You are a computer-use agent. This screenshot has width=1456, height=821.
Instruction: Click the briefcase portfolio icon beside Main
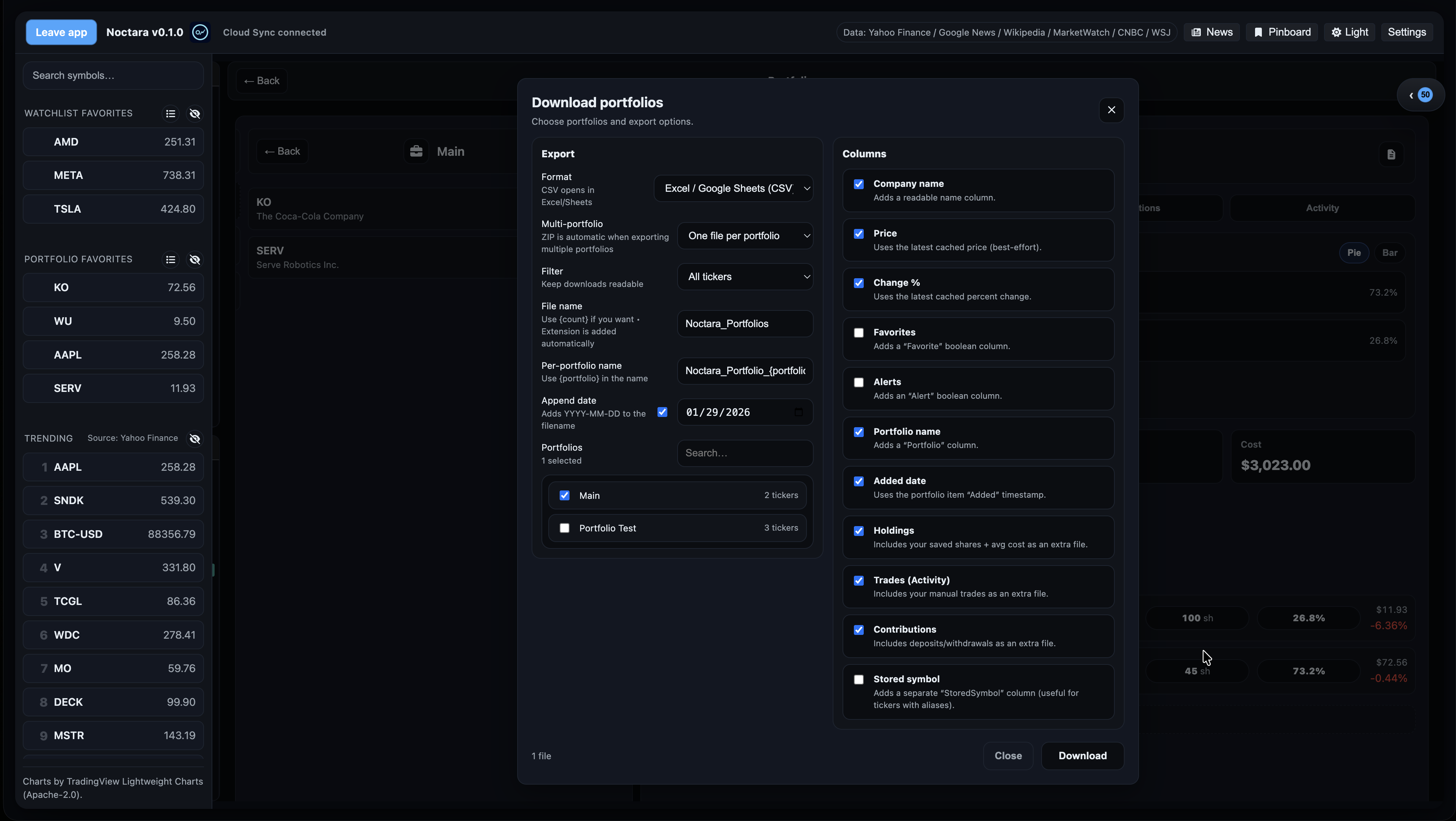click(416, 151)
